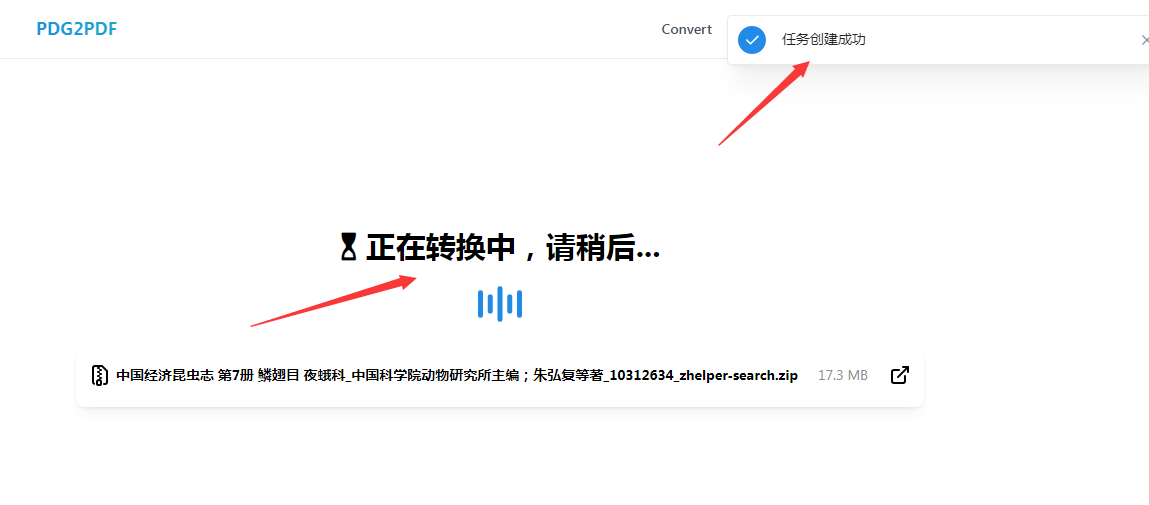
Task: Click the zip archive file icon
Action: [99, 376]
